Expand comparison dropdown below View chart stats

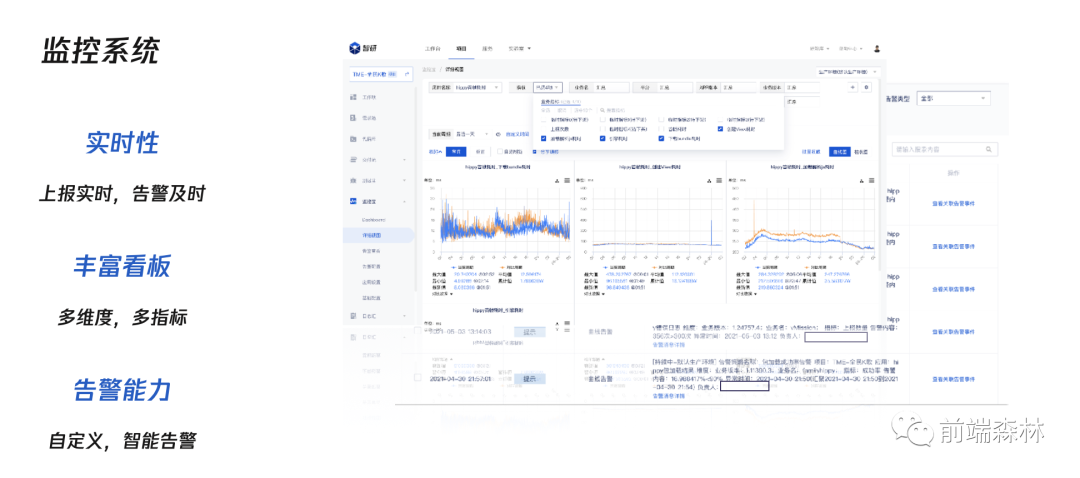click(x=594, y=293)
